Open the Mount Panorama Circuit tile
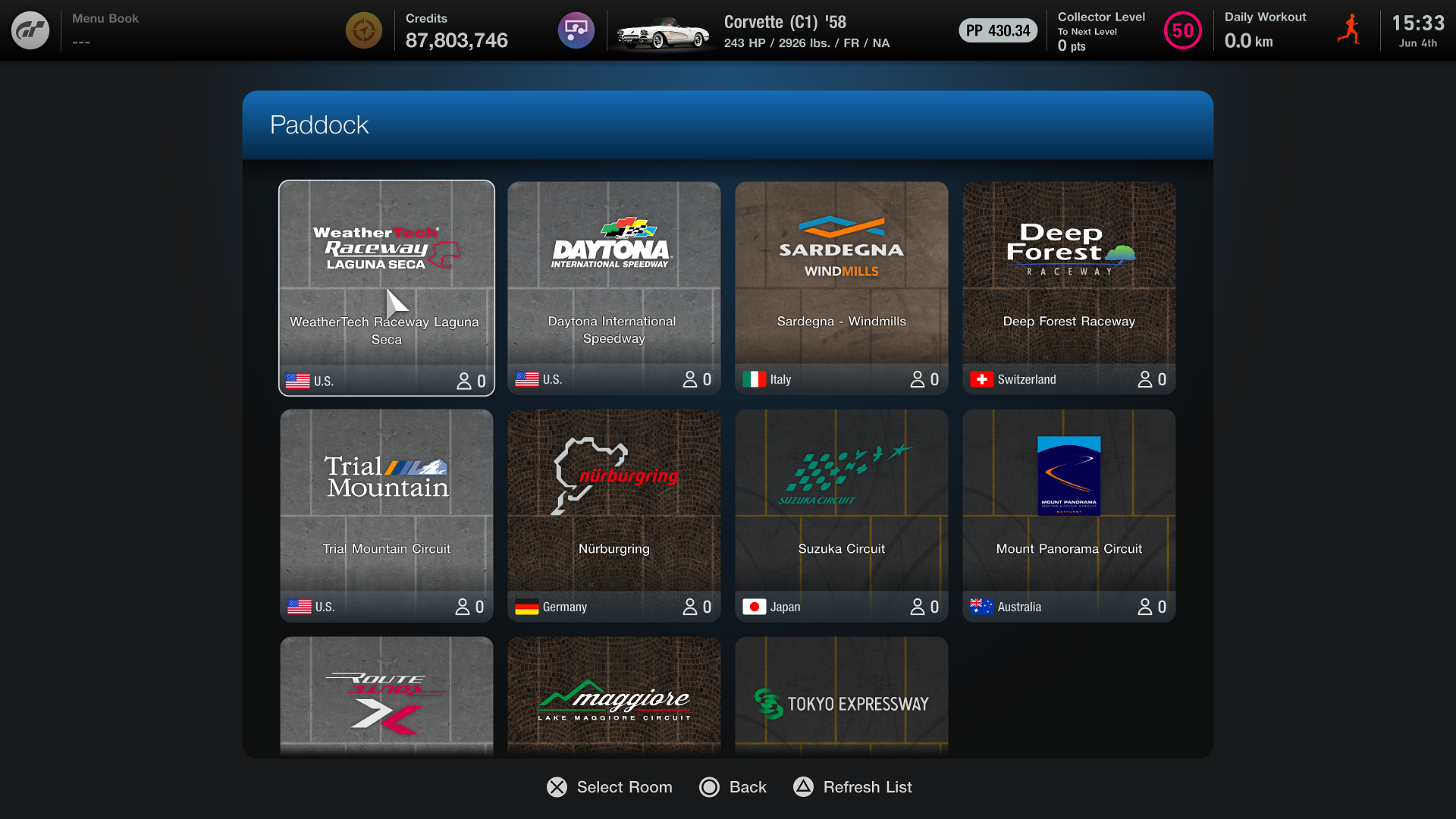Image resolution: width=1456 pixels, height=819 pixels. [1069, 516]
